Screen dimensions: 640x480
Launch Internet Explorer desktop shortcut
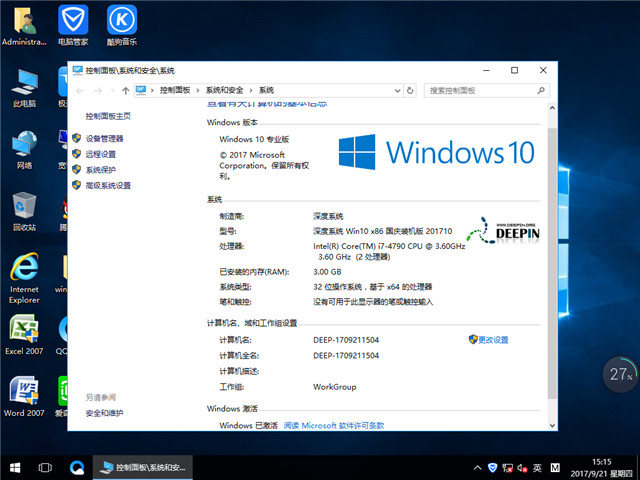click(x=24, y=278)
